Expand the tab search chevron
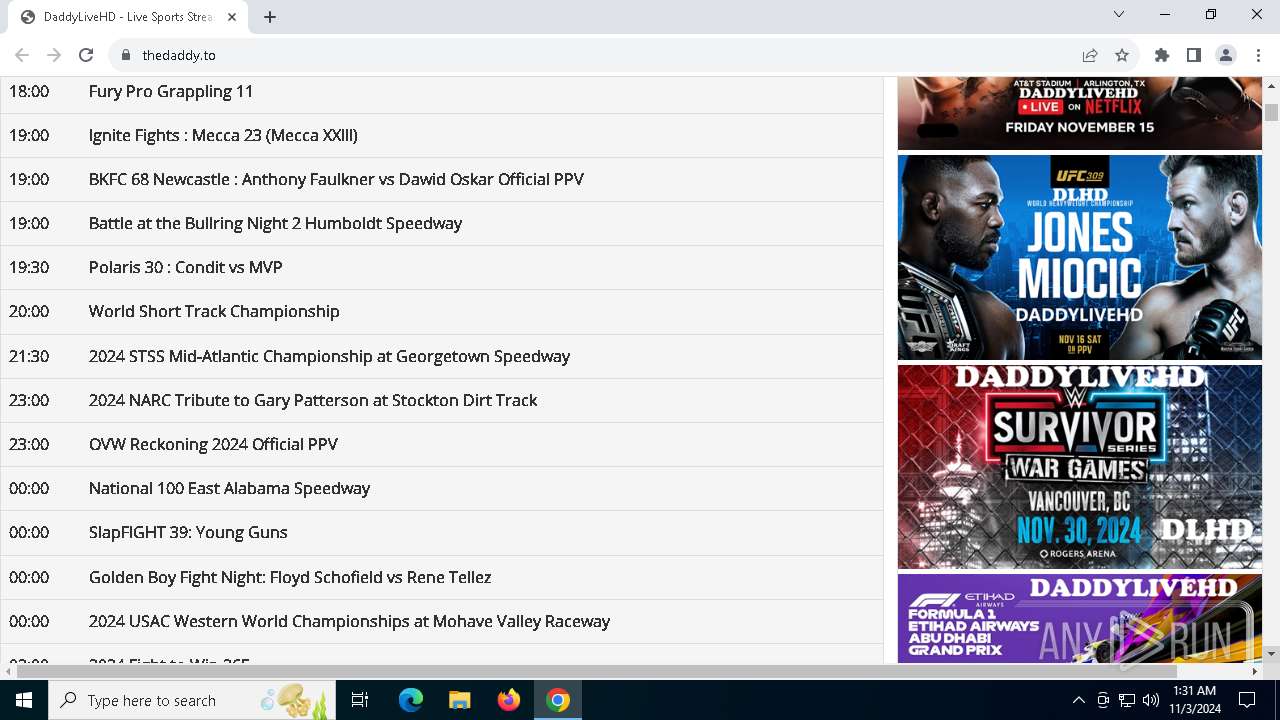The image size is (1280, 720). click(x=1119, y=14)
